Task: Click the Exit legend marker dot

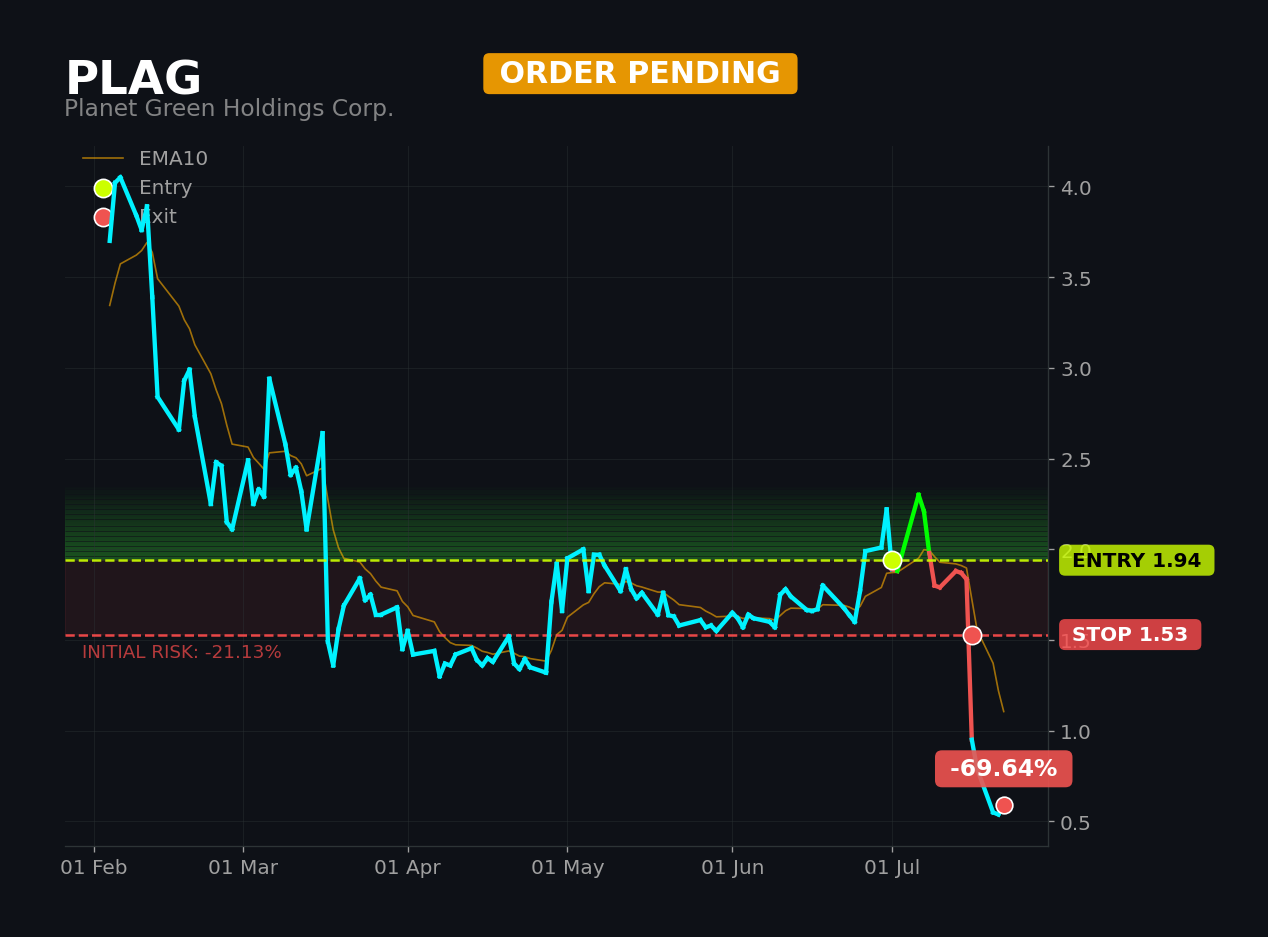Action: 103,217
